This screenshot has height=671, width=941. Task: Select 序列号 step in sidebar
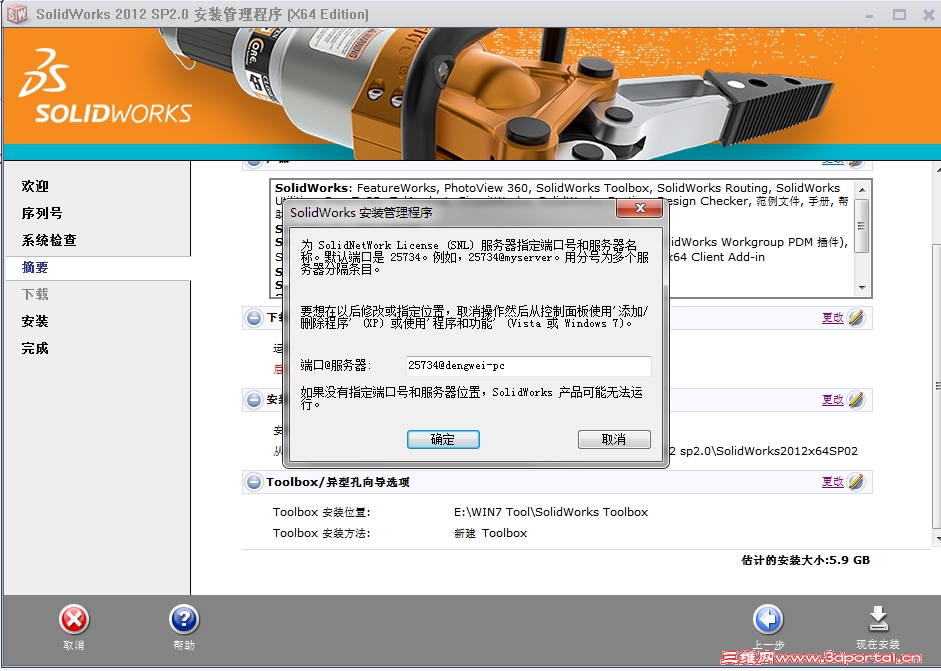[42, 213]
